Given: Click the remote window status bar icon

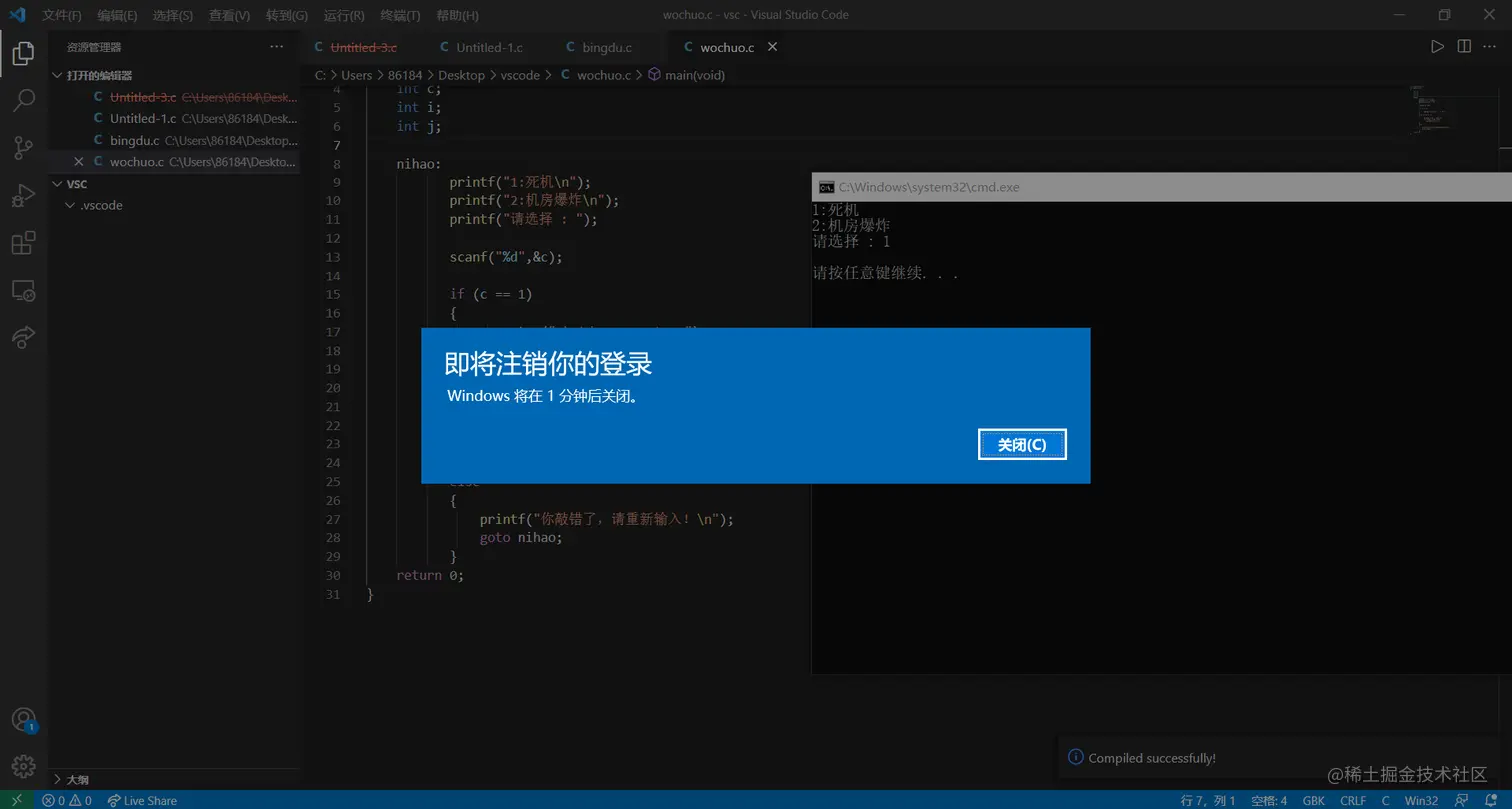Looking at the screenshot, I should coord(17,800).
